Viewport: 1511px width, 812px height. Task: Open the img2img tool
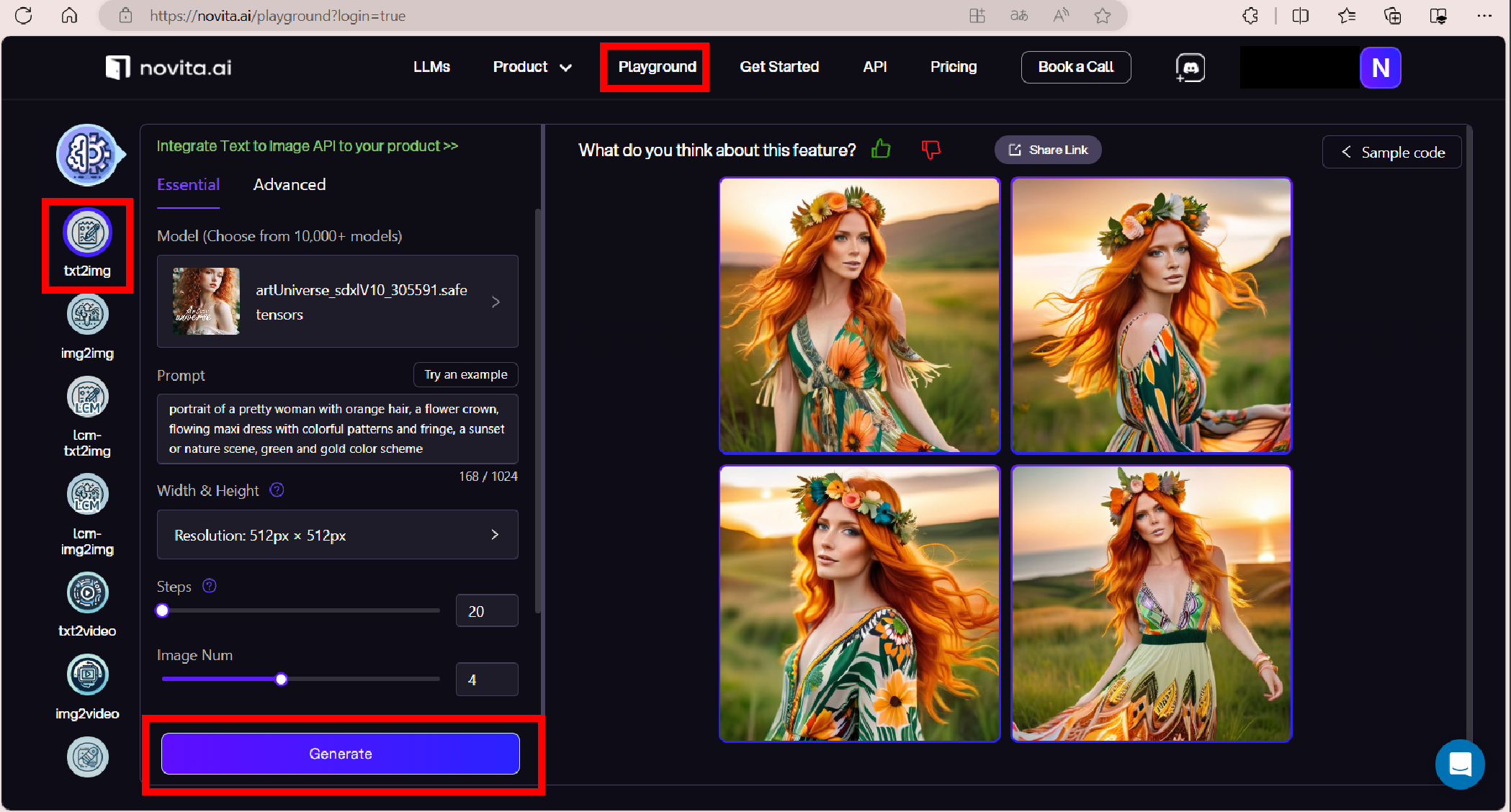(x=87, y=315)
